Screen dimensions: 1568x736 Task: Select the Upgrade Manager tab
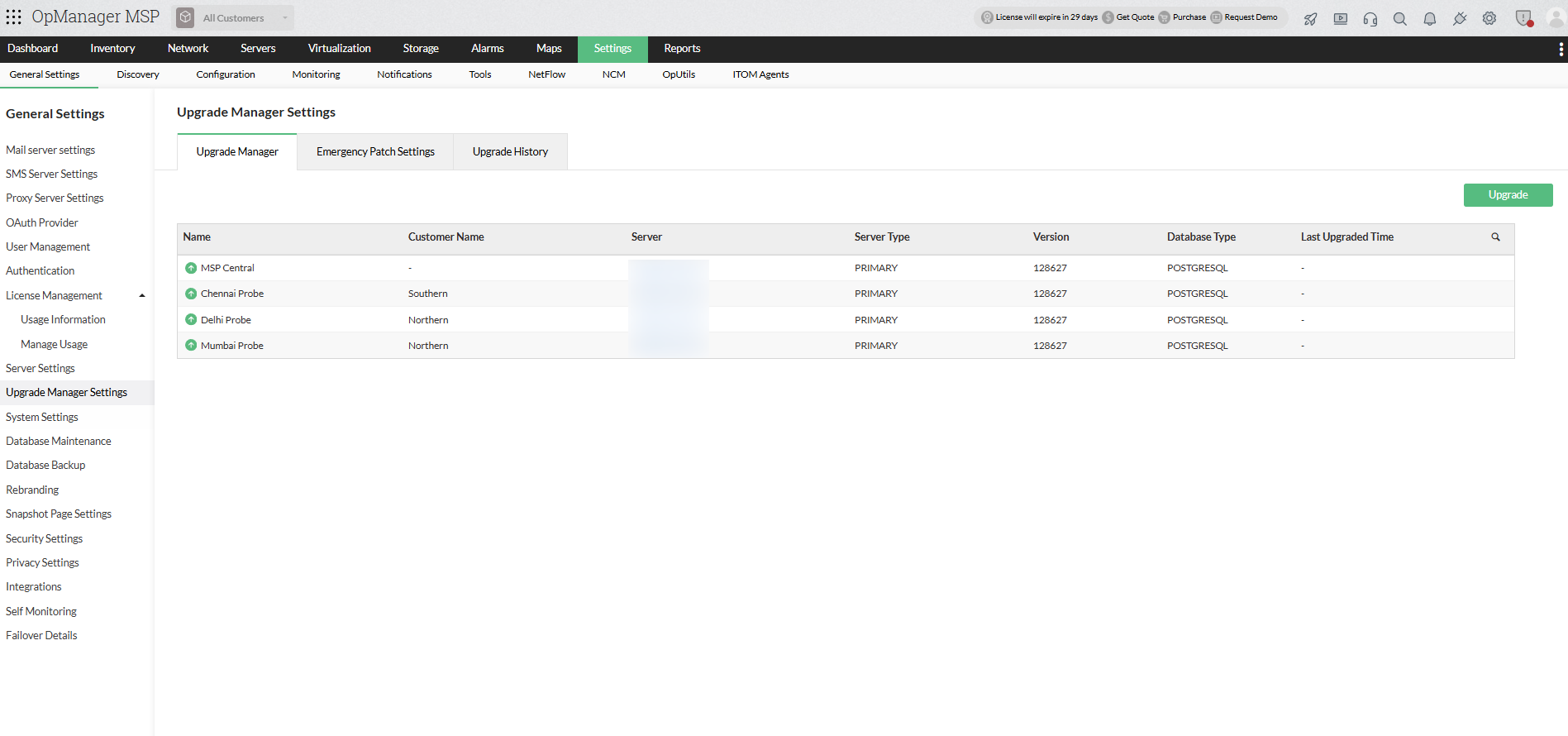[x=237, y=152]
